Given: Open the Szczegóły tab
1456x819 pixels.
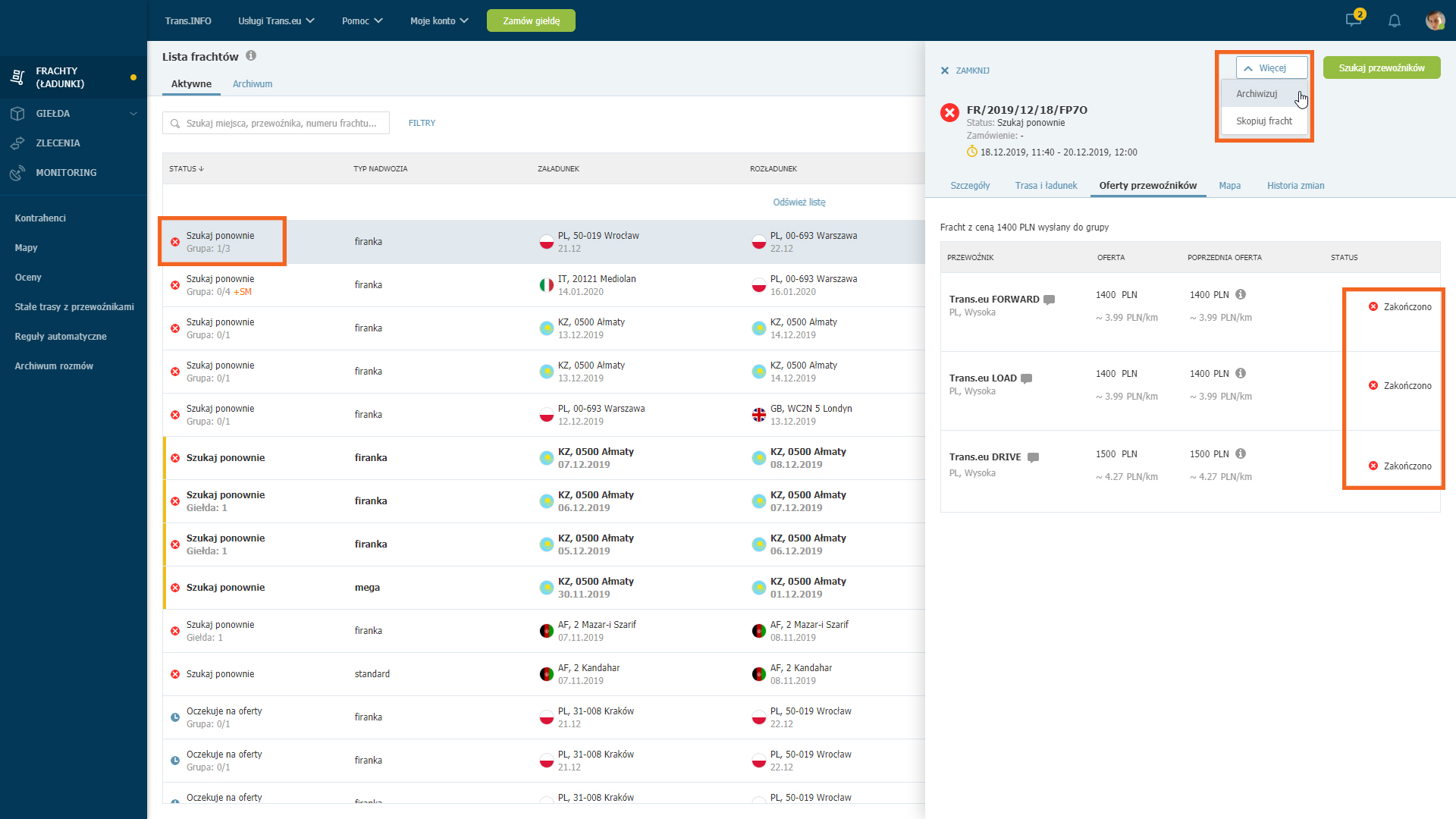Looking at the screenshot, I should 970,186.
